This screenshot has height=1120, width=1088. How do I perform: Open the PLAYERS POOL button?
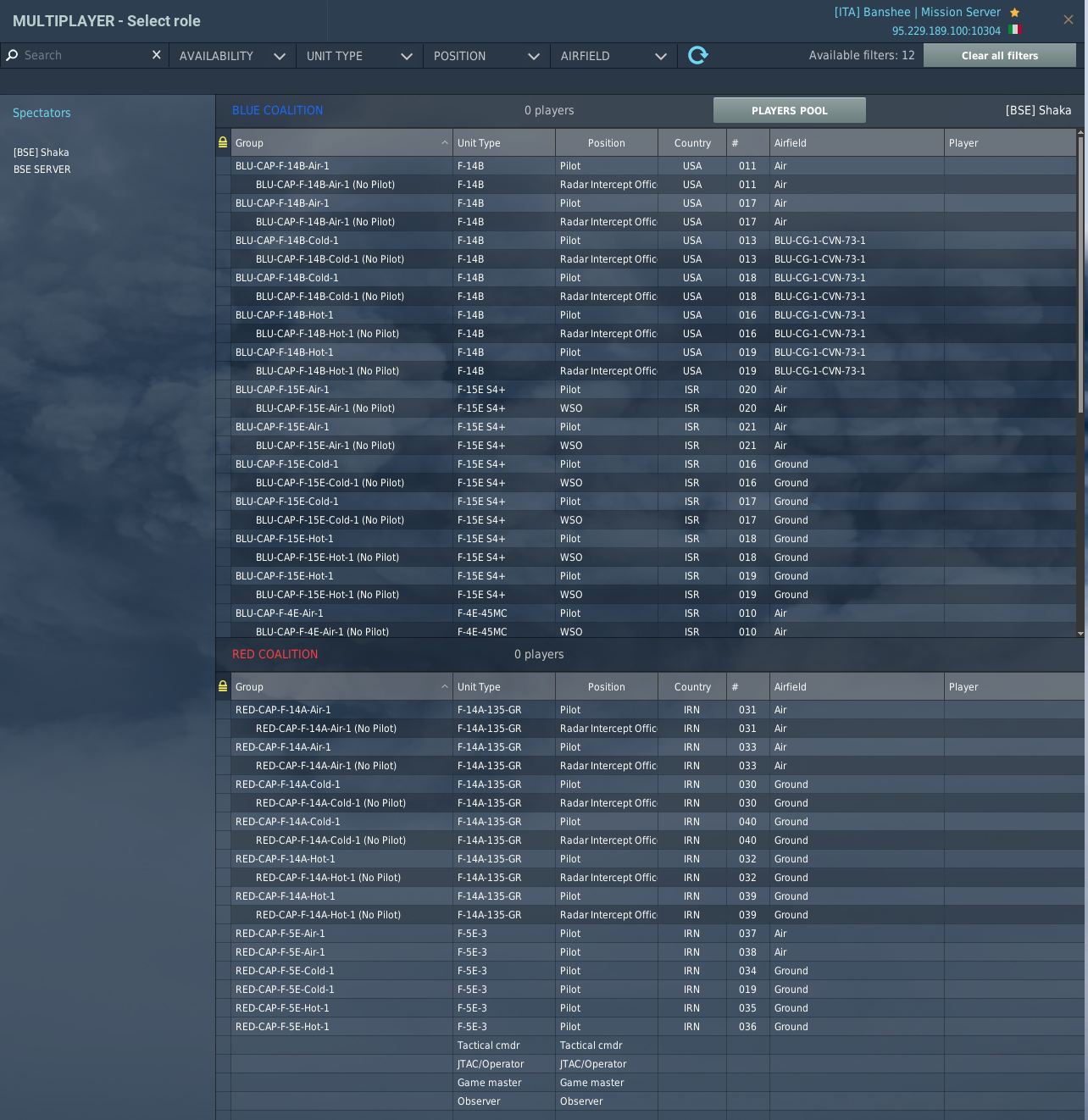click(x=790, y=110)
